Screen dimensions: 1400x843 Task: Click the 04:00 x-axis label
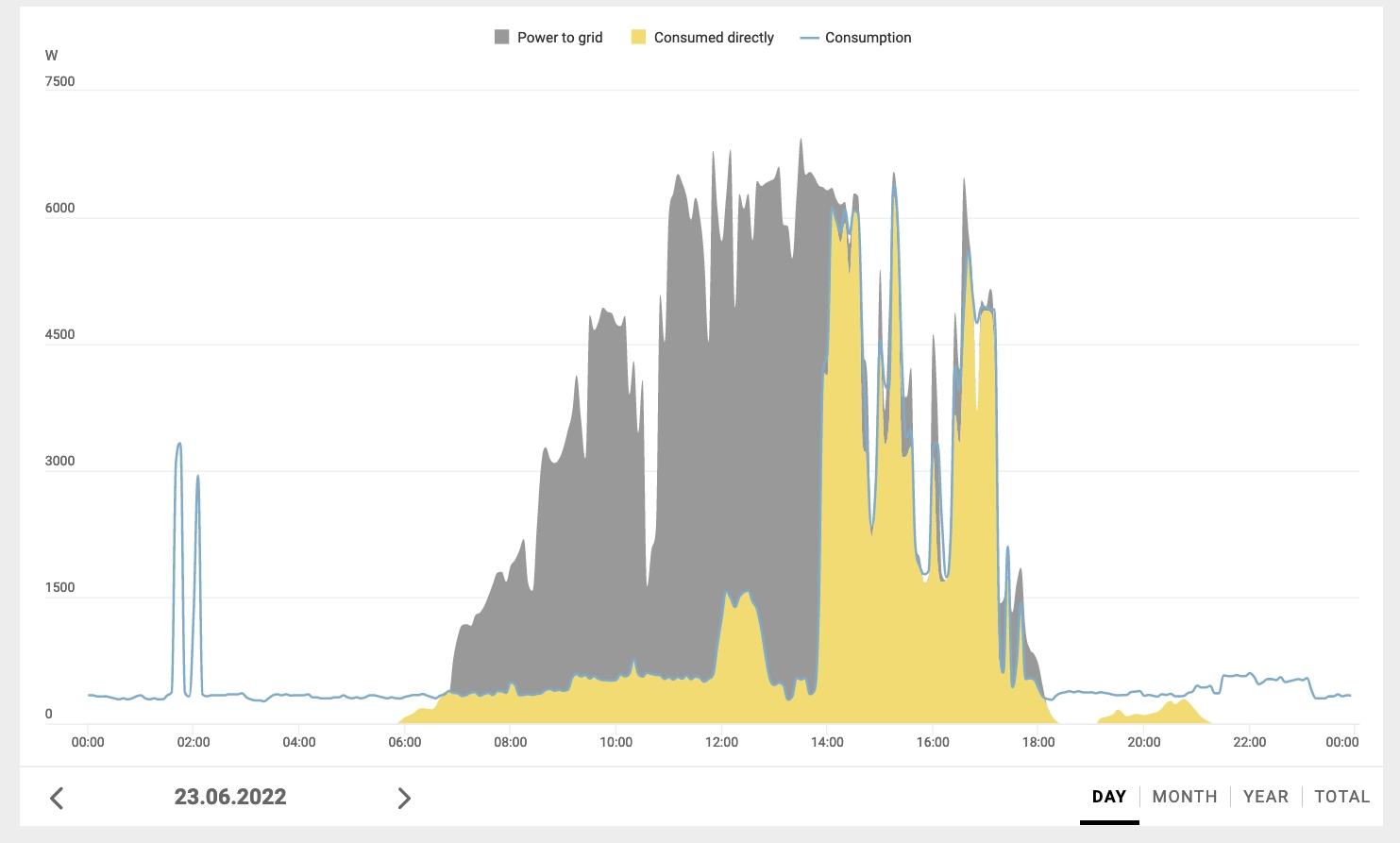[299, 743]
